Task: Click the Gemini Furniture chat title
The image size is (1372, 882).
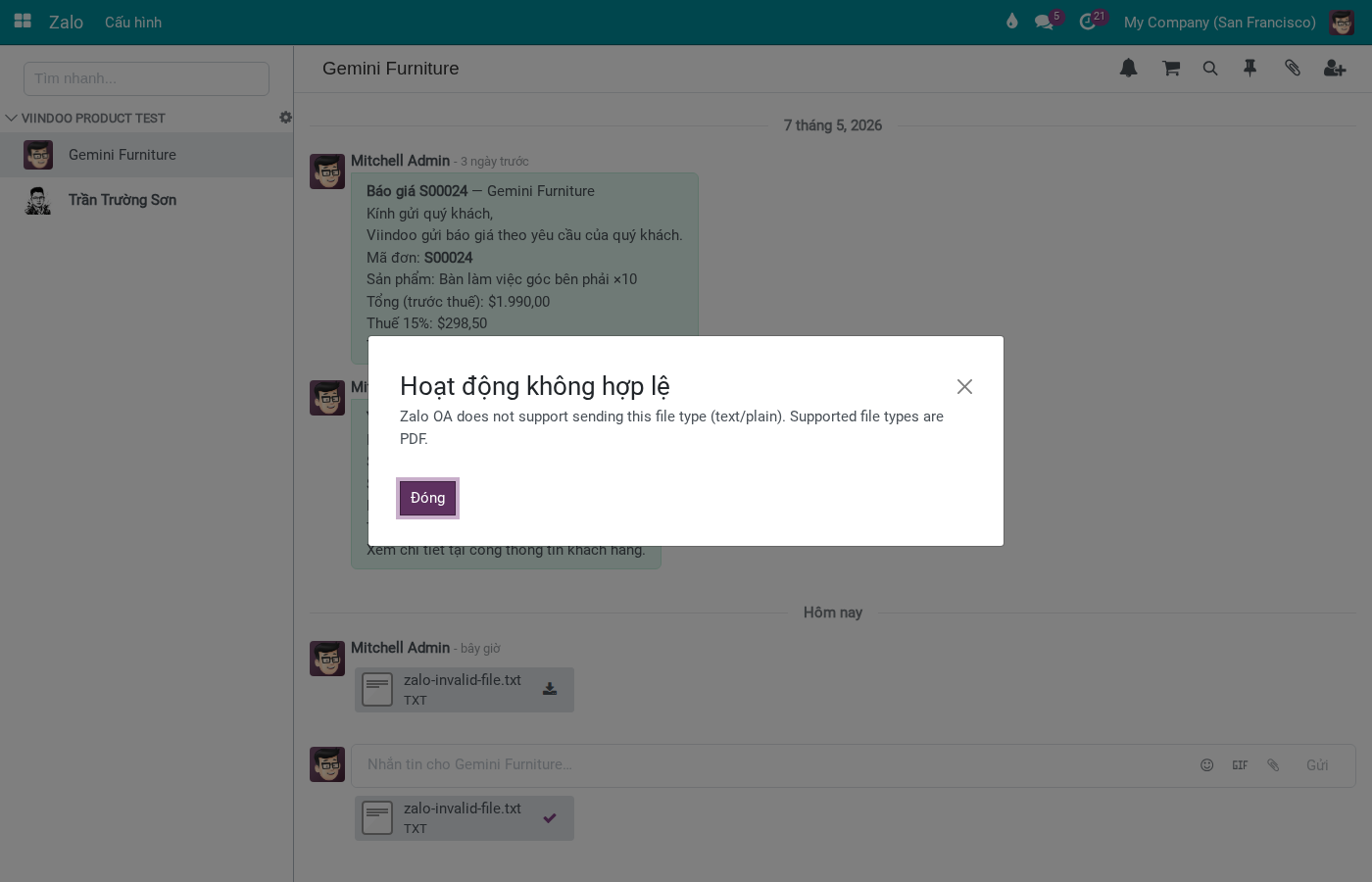Action: pos(391,69)
